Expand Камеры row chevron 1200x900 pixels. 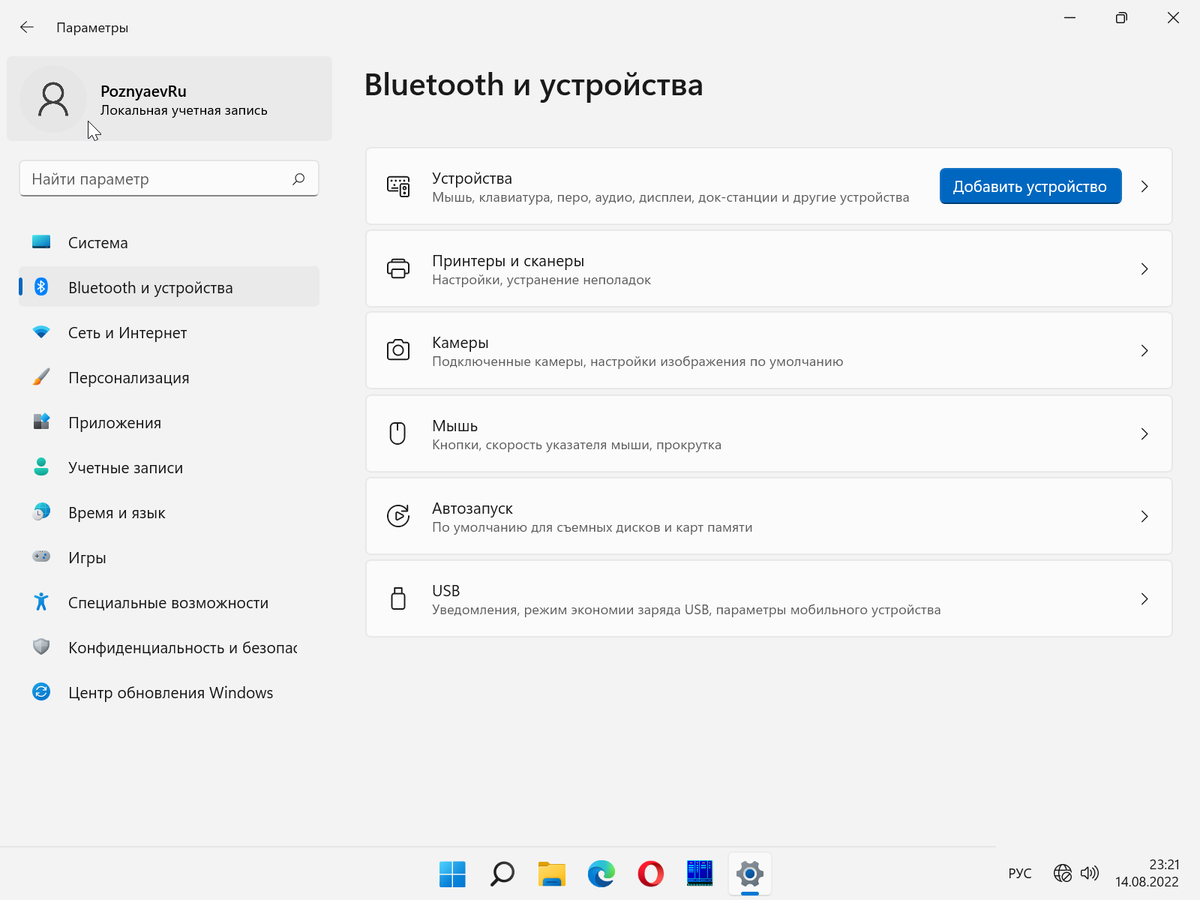tap(1145, 350)
